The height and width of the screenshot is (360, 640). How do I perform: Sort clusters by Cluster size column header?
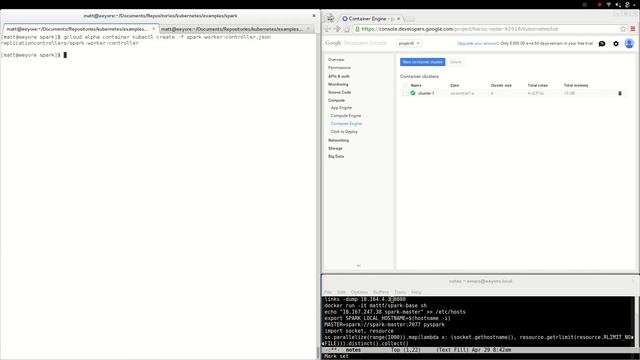tap(501, 85)
